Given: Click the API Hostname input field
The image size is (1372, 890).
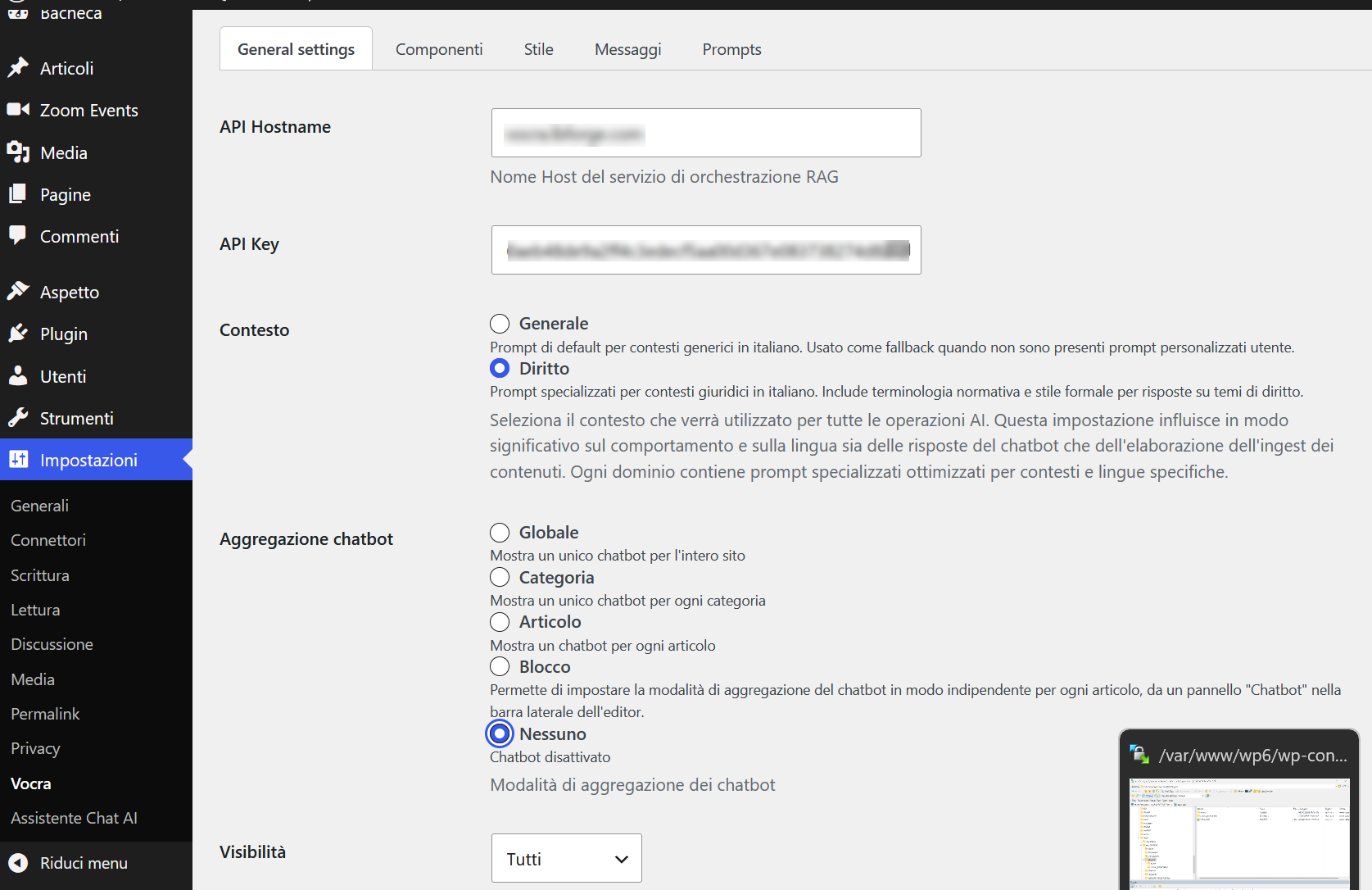Looking at the screenshot, I should [706, 133].
